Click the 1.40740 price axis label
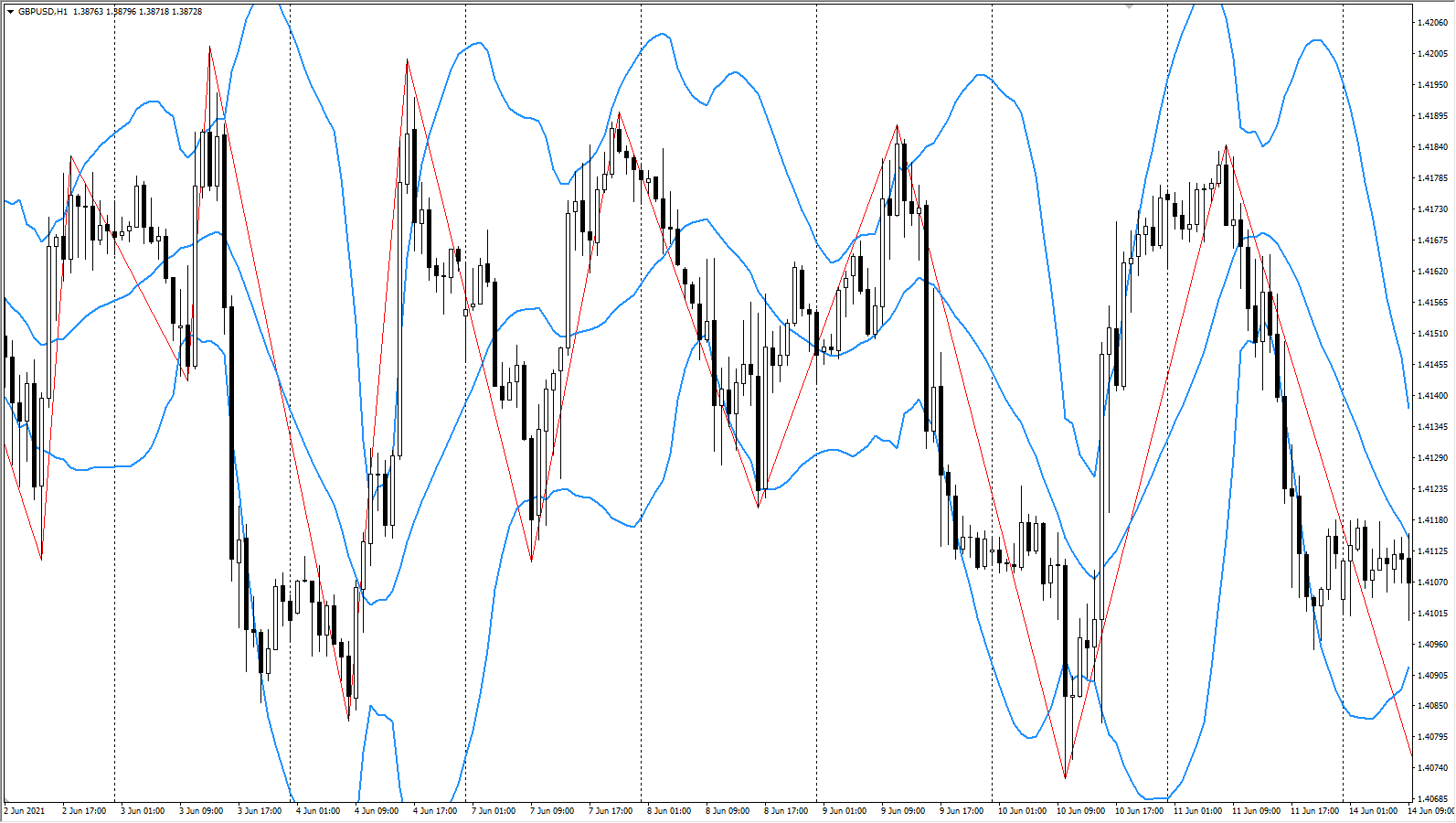This screenshot has height=823, width=1456. coord(1432,768)
